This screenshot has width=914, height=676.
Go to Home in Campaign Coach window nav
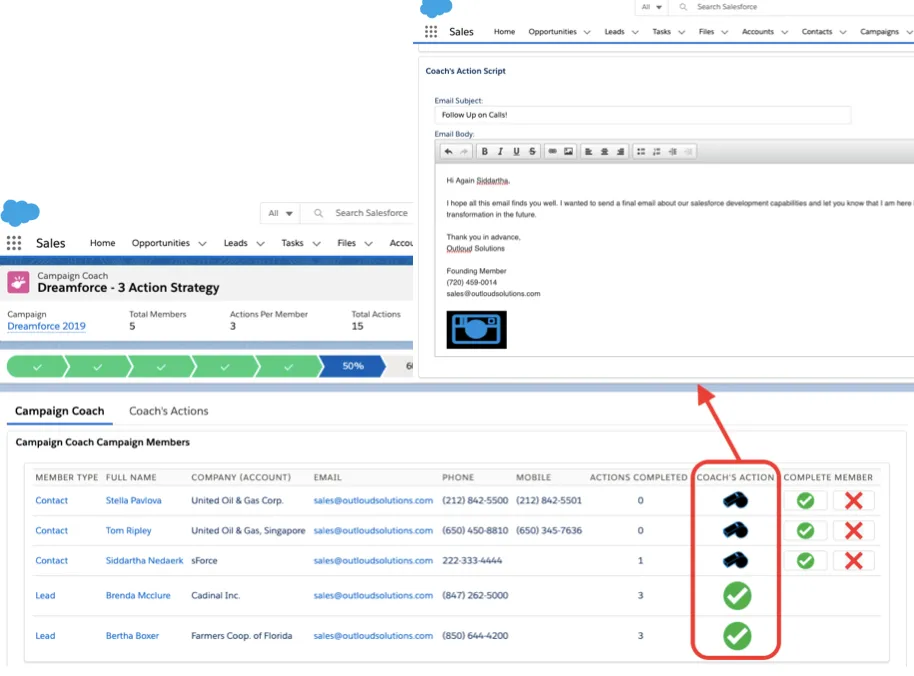pyautogui.click(x=103, y=243)
